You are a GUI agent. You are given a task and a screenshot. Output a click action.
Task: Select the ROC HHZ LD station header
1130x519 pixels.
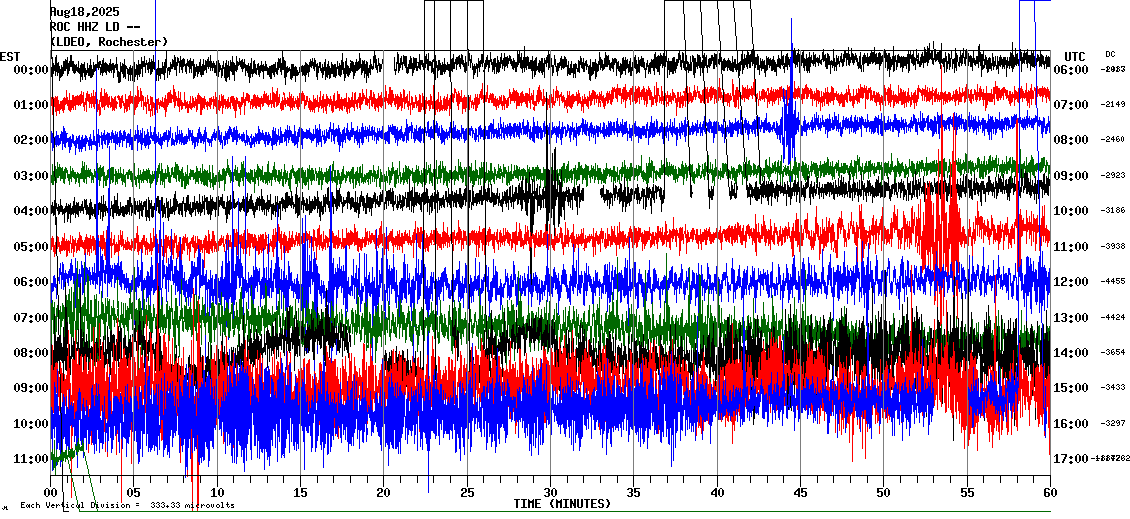[95, 26]
